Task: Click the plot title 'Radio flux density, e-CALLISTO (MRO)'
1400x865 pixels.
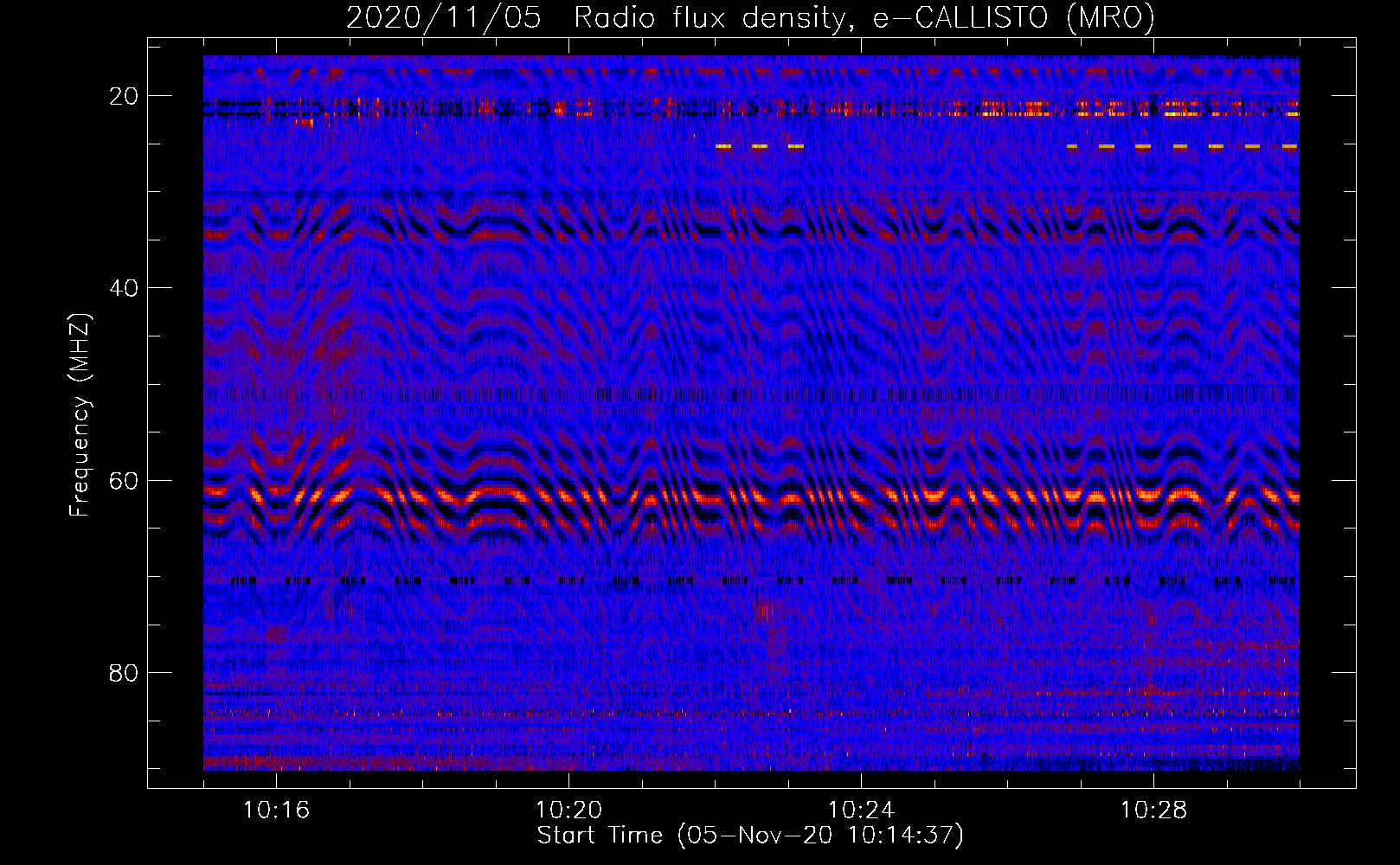Action: [x=864, y=18]
